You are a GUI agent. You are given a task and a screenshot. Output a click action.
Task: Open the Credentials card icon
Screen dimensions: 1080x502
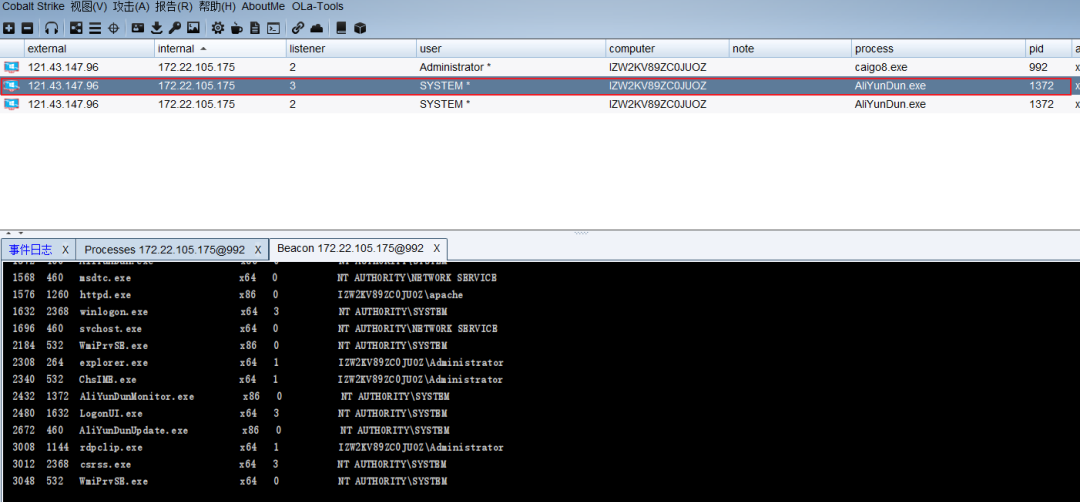138,28
